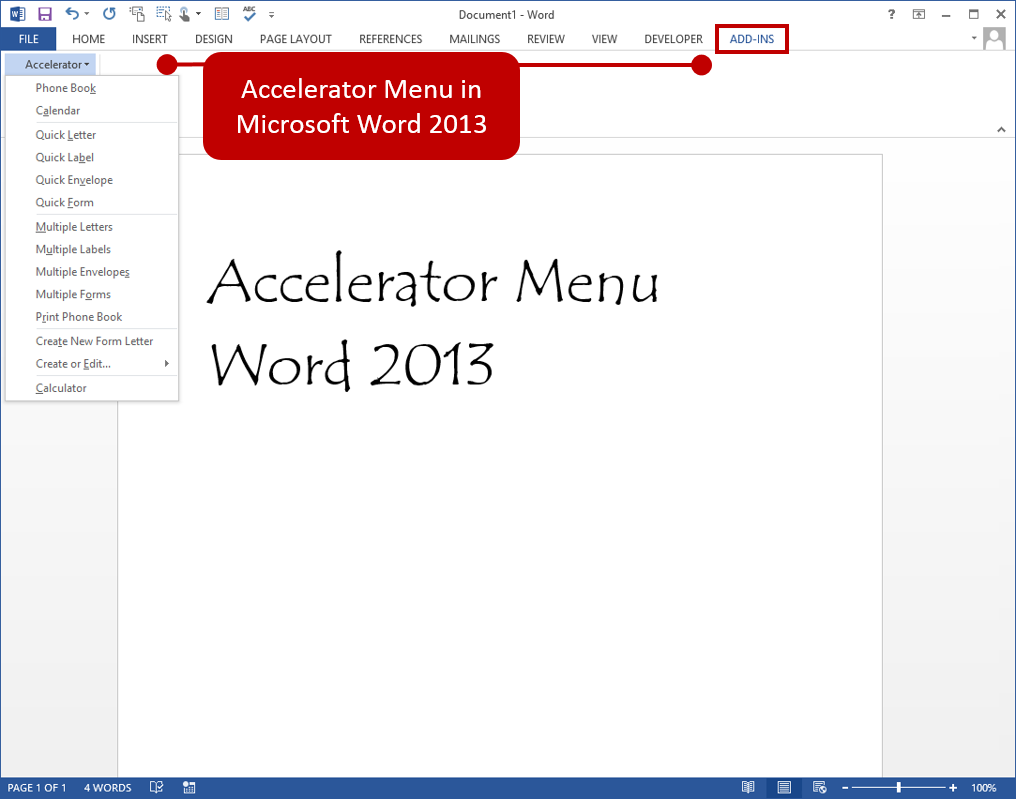
Task: Click the dotted selection rectangle icon with cursor
Action: point(164,14)
